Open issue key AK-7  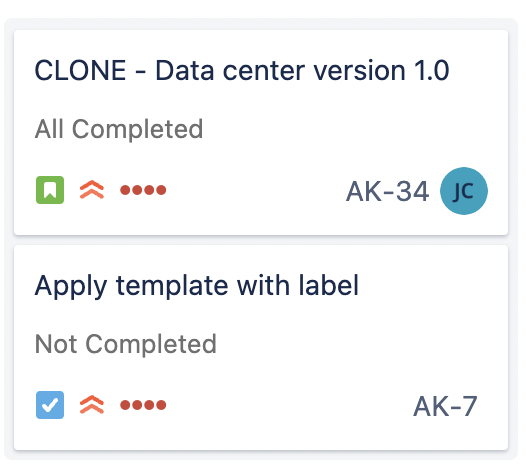coord(445,406)
